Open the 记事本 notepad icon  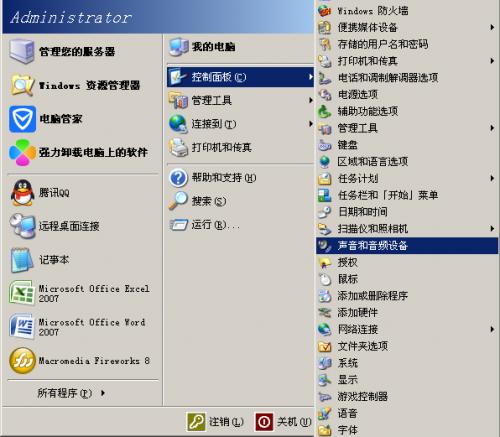pos(22,260)
